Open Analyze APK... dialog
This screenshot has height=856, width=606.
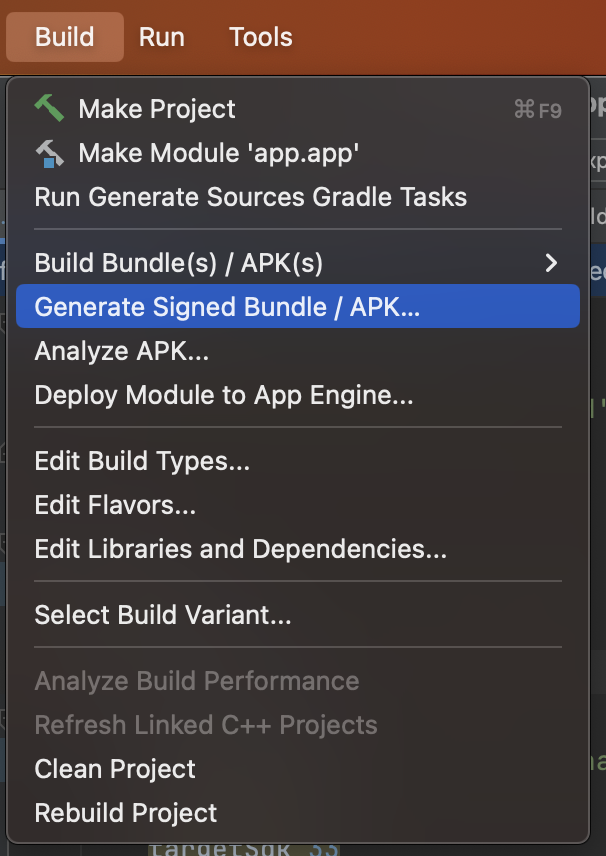click(x=121, y=351)
